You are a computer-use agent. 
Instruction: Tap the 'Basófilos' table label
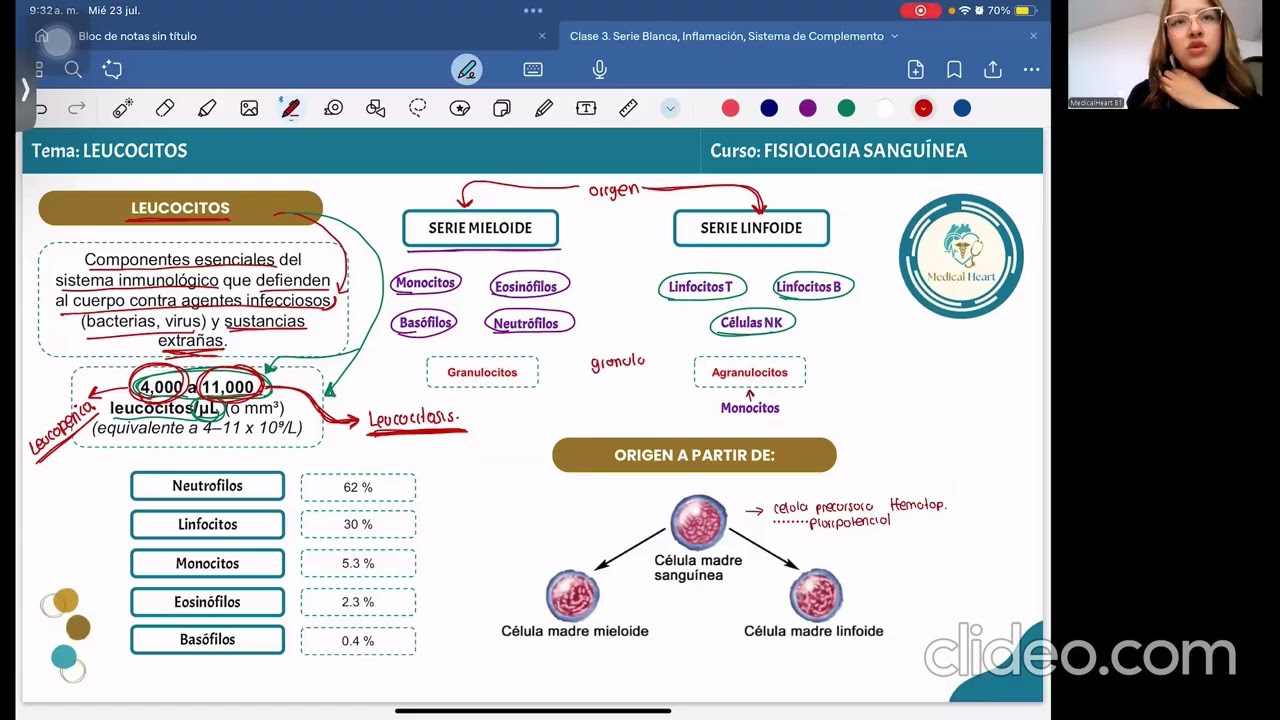tap(207, 640)
